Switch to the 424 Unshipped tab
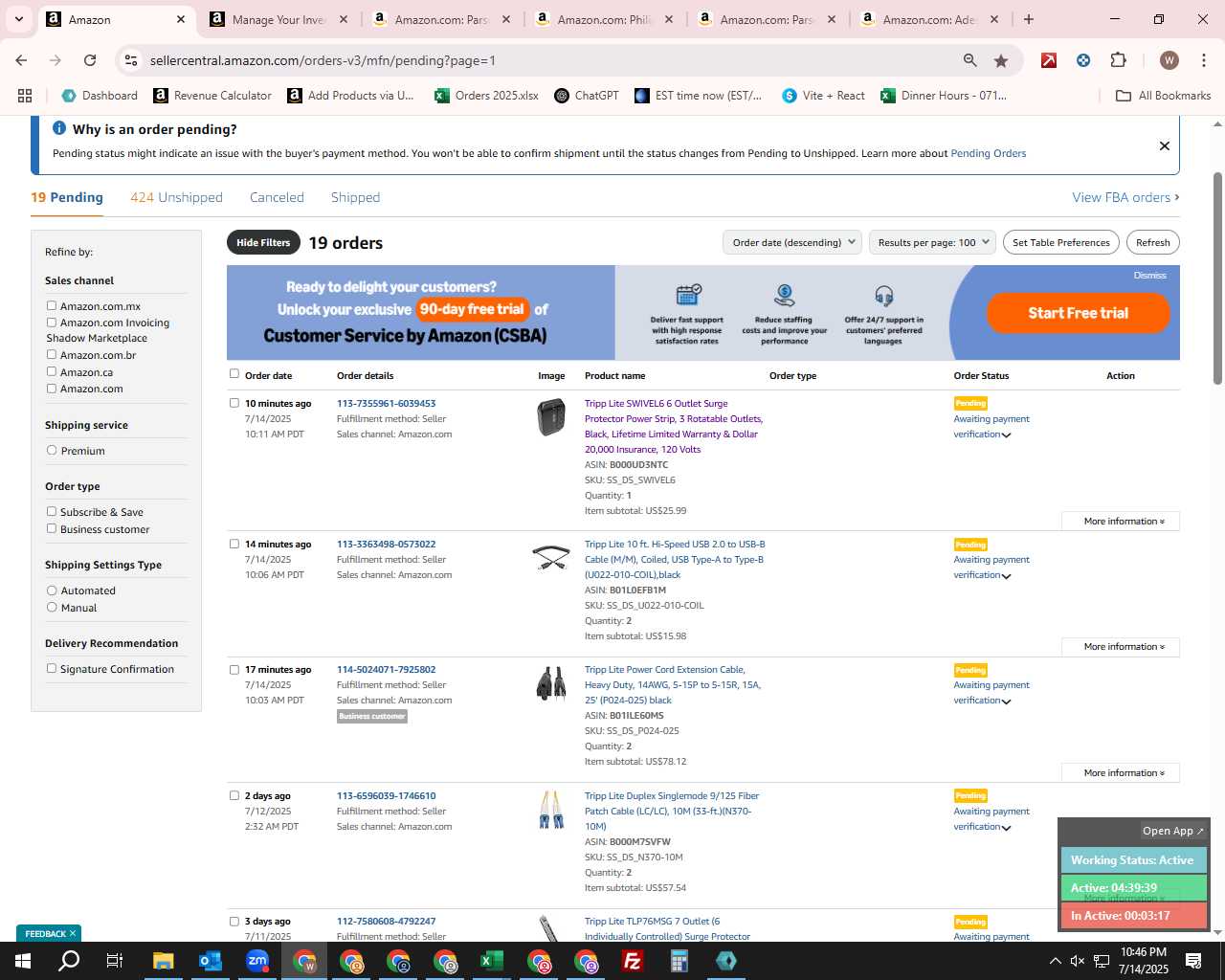 pyautogui.click(x=176, y=197)
